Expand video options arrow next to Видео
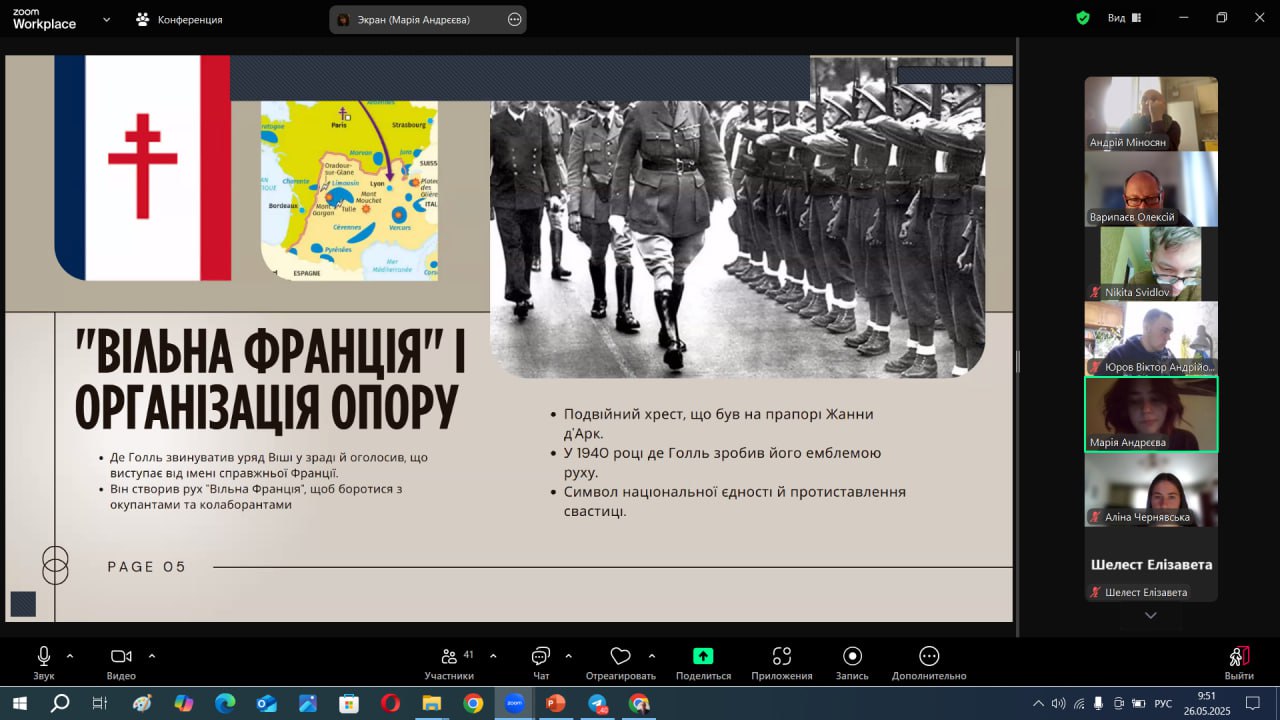Image resolution: width=1280 pixels, height=720 pixels. [152, 656]
